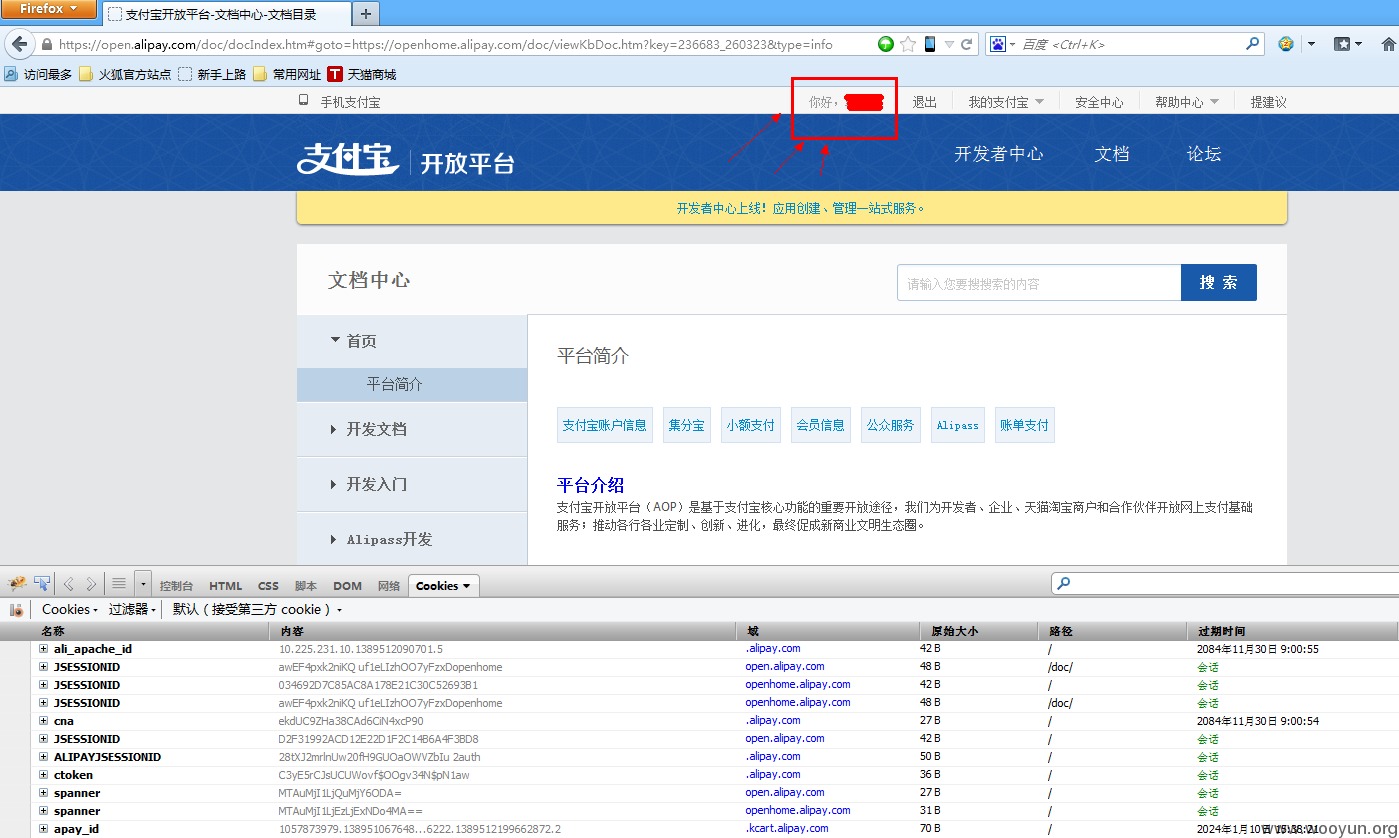Click the 手机支付宝 phone icon
Screen dimensions: 1399x838
[x=304, y=100]
